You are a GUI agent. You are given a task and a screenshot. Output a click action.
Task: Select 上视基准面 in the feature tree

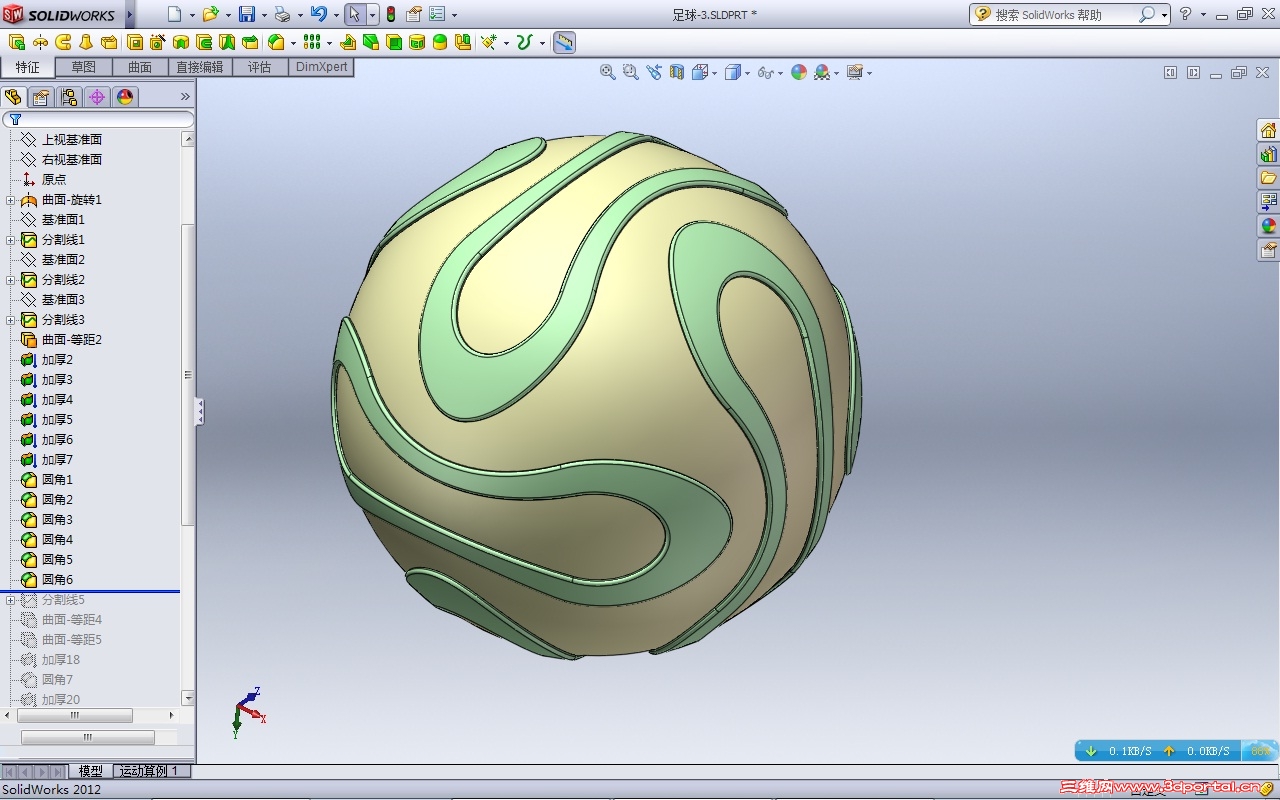[72, 140]
